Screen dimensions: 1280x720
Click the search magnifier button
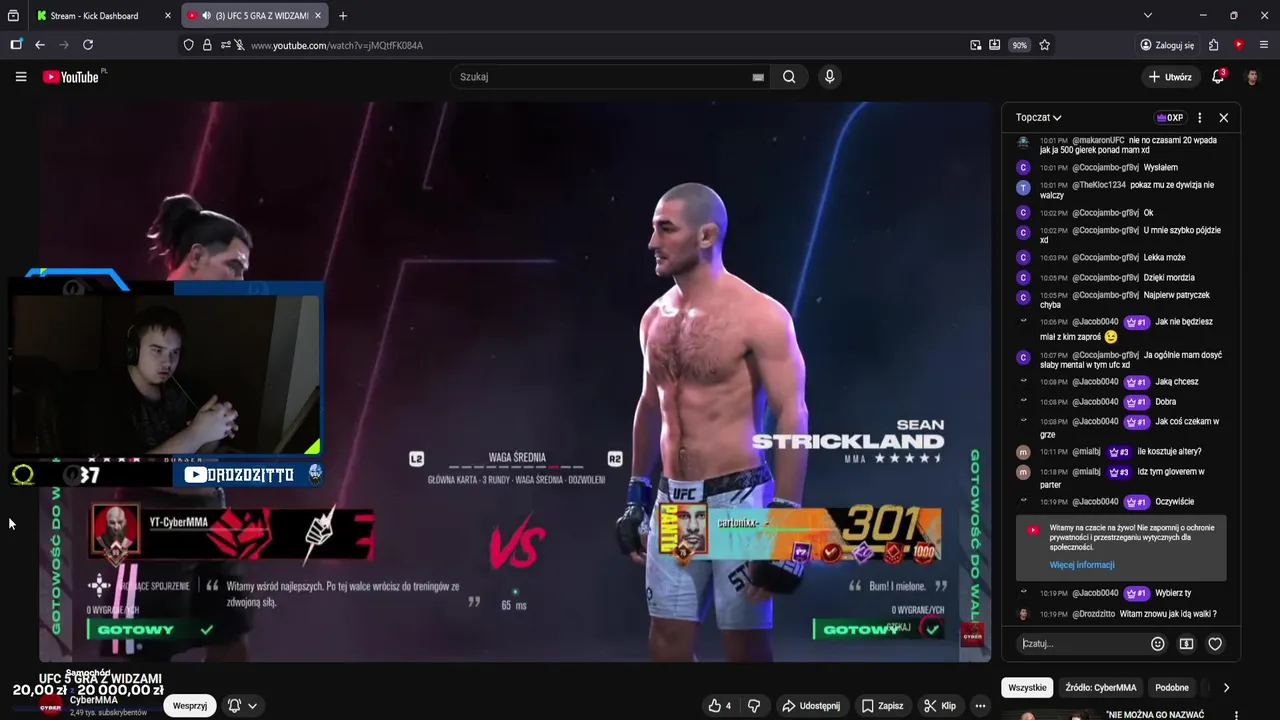[x=789, y=77]
